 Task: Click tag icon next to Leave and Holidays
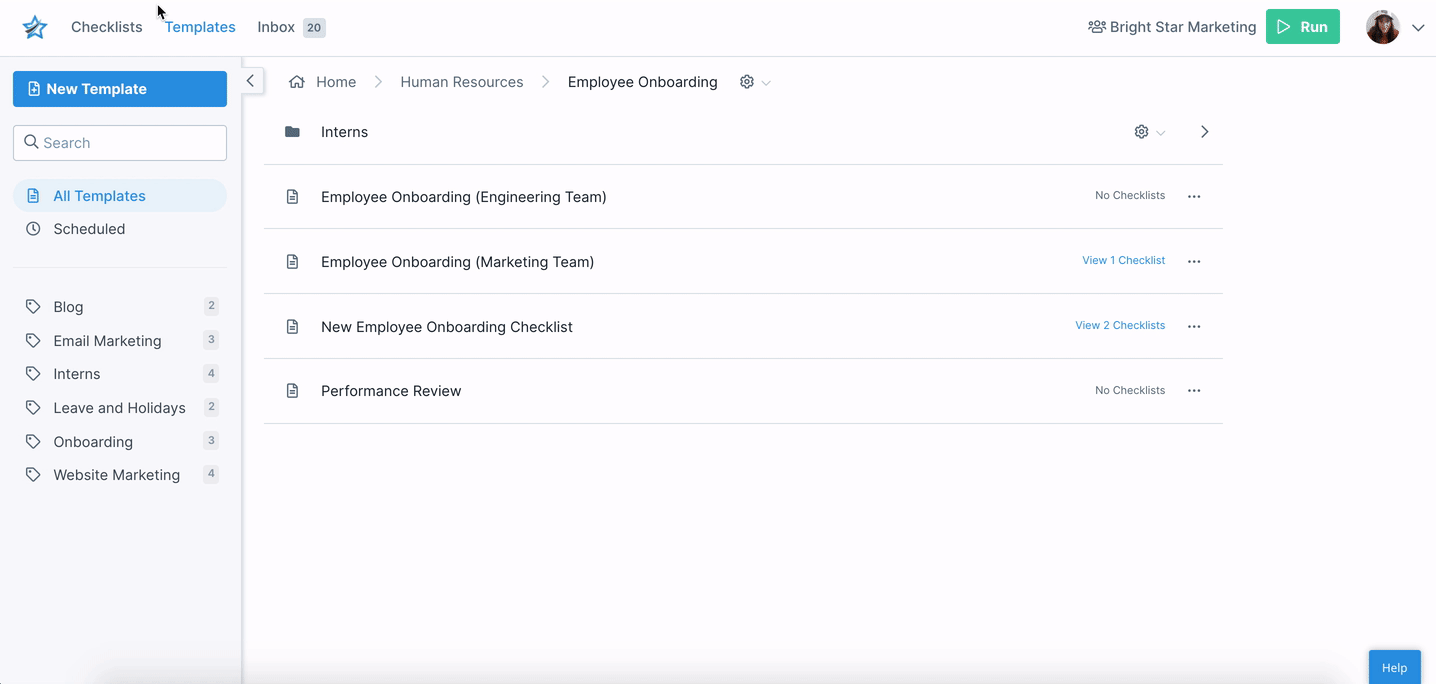[x=33, y=408]
